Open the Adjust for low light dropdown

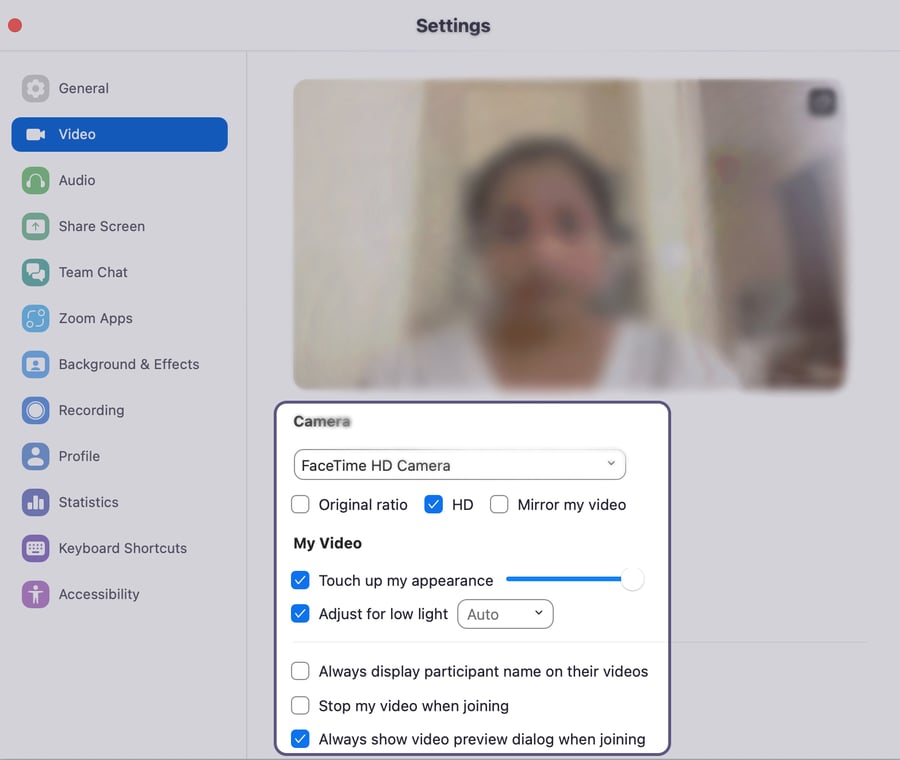[505, 614]
